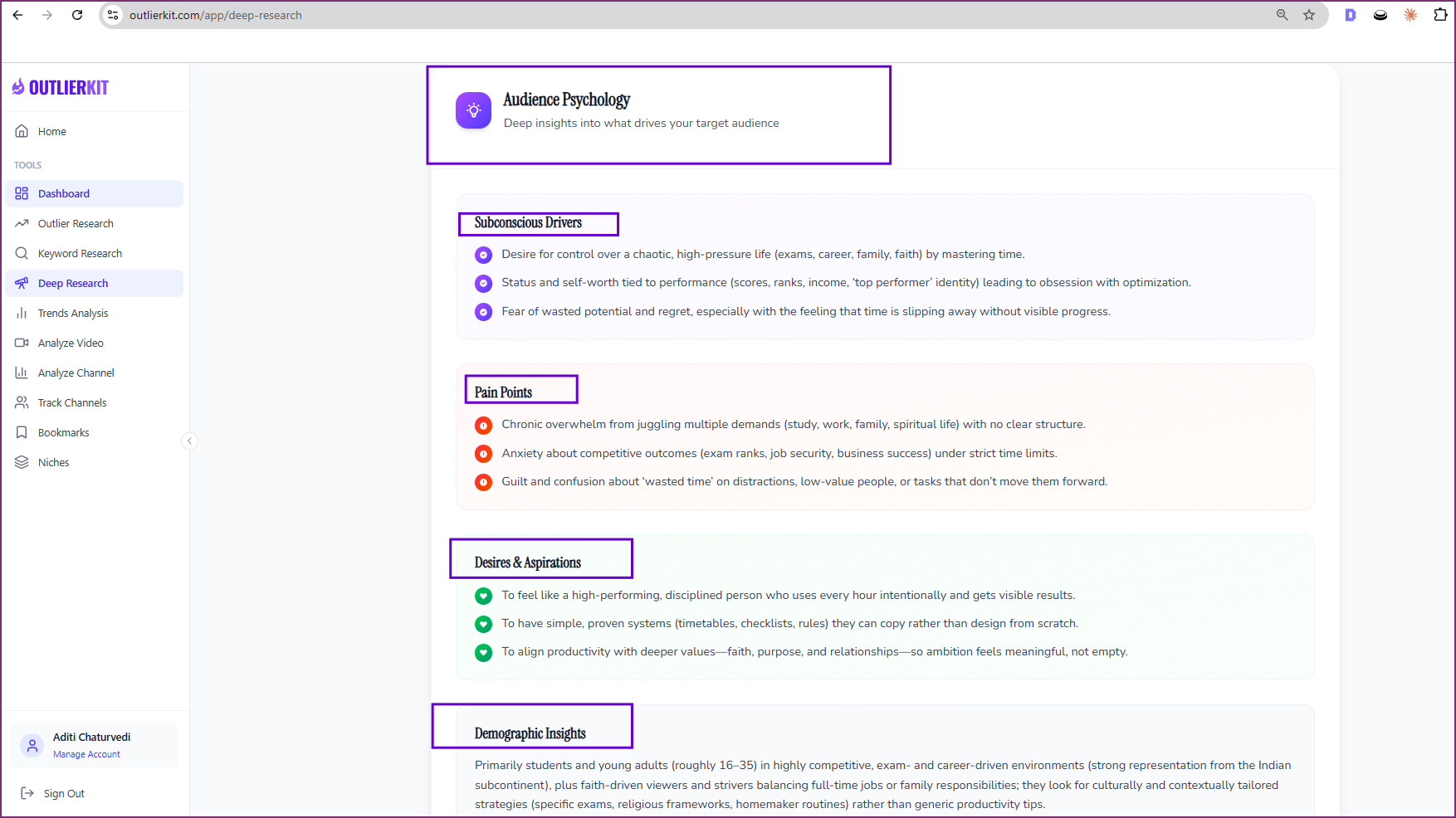Click the Audience Psychology lightbulb icon
Screen dimensions: 1456x818
(473, 110)
